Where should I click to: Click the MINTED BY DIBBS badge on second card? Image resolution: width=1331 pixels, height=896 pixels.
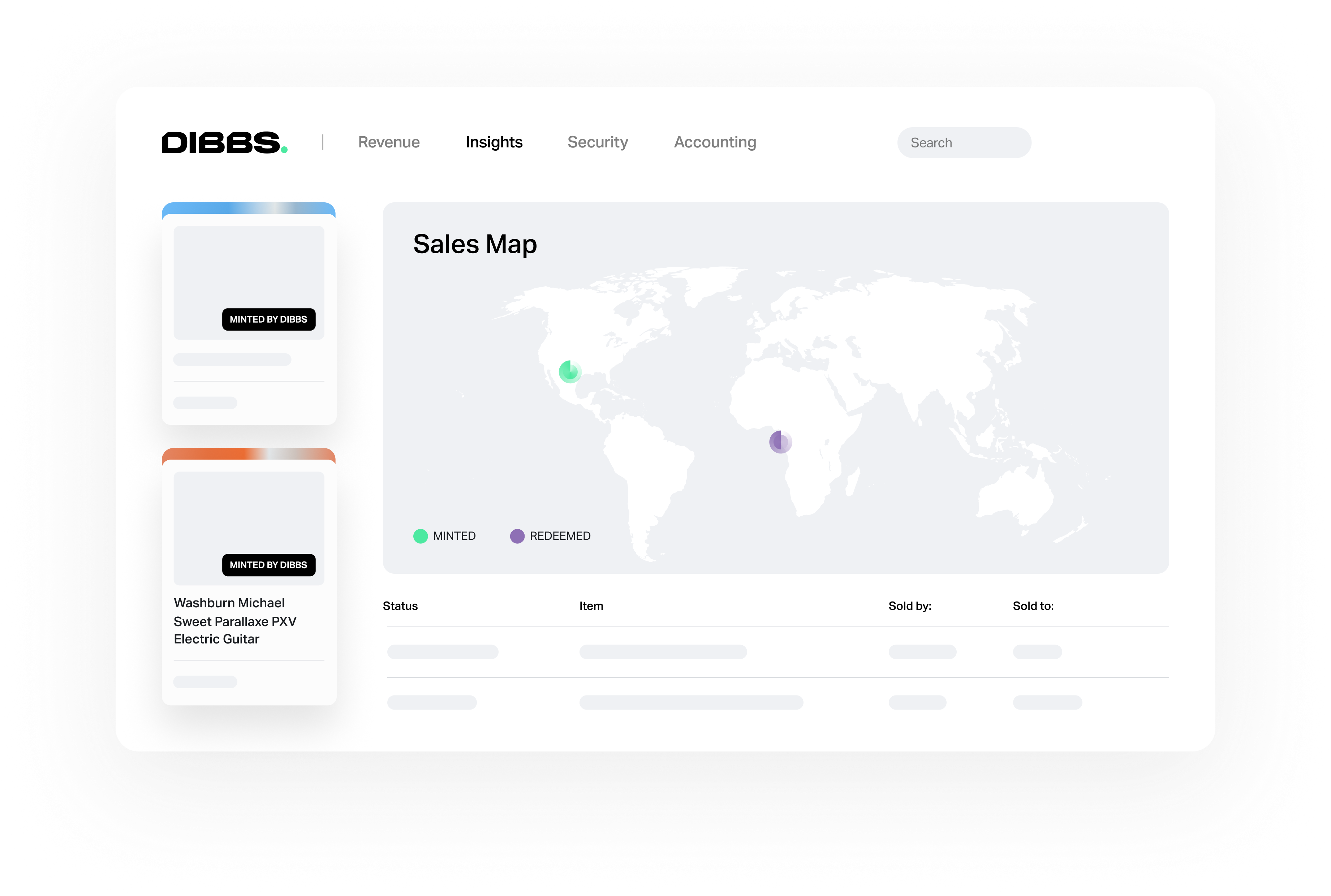click(x=268, y=565)
